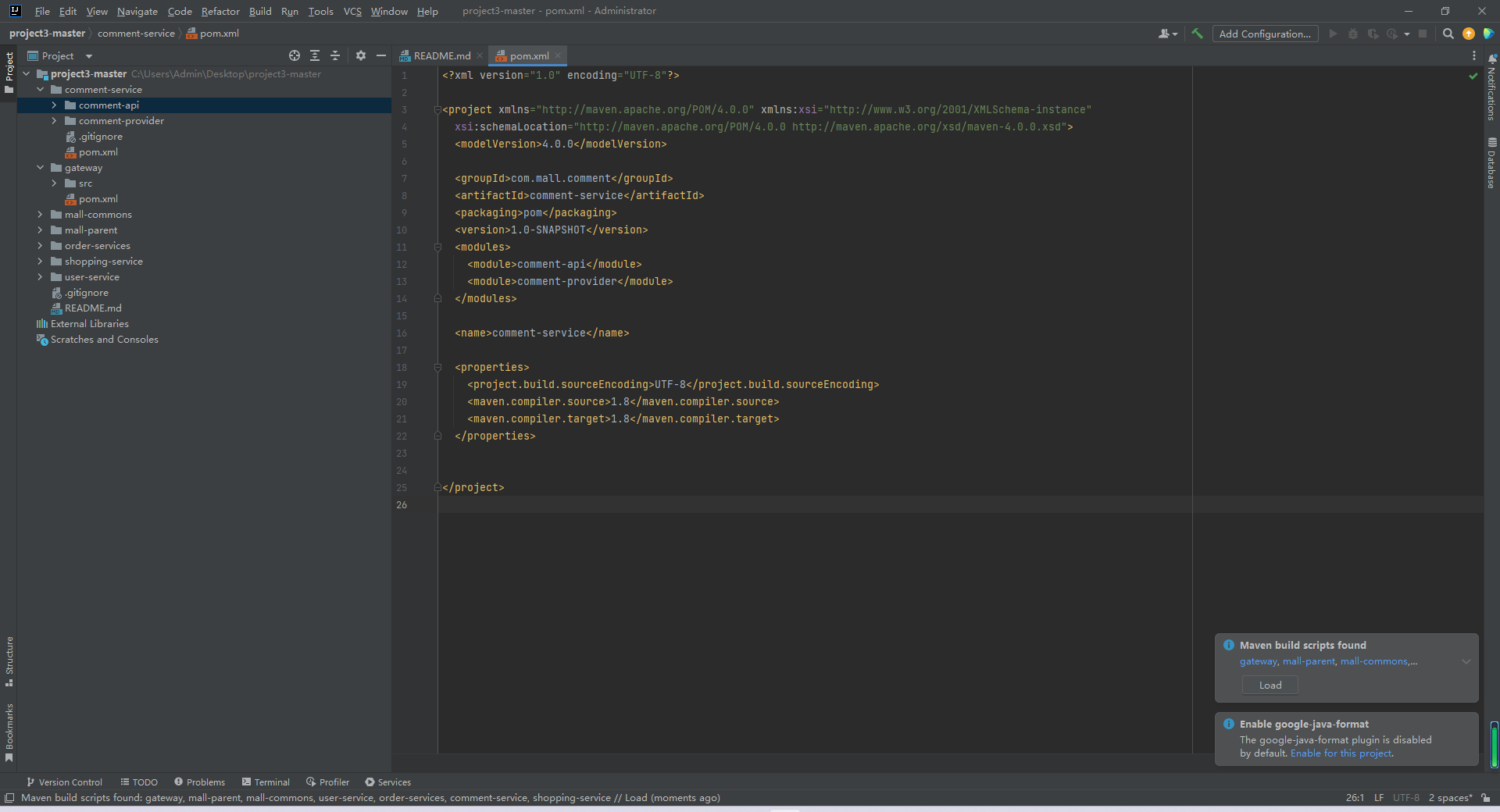Open the Notifications bell sidebar

[1492, 87]
